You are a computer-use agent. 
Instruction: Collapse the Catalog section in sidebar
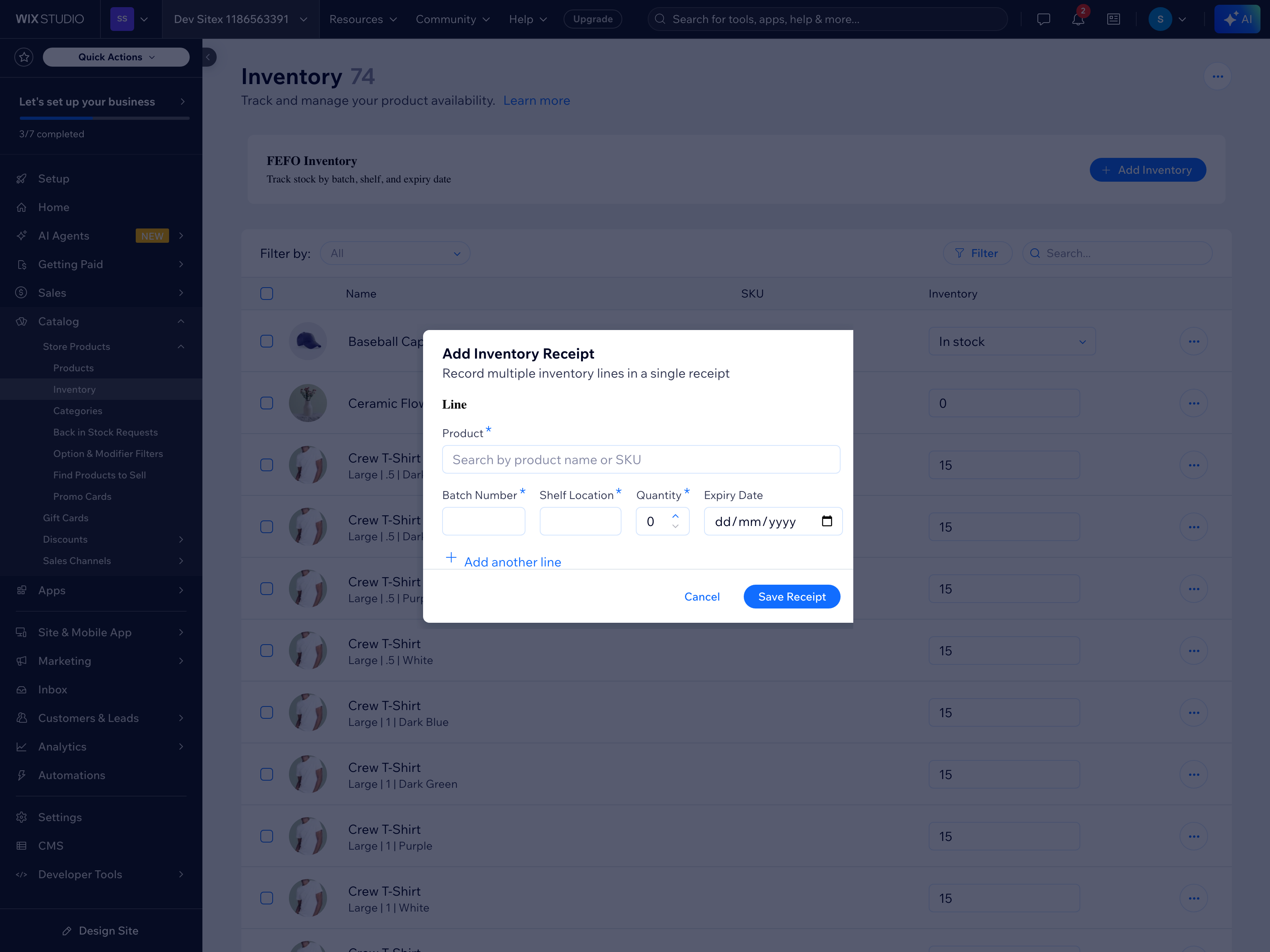tap(181, 321)
